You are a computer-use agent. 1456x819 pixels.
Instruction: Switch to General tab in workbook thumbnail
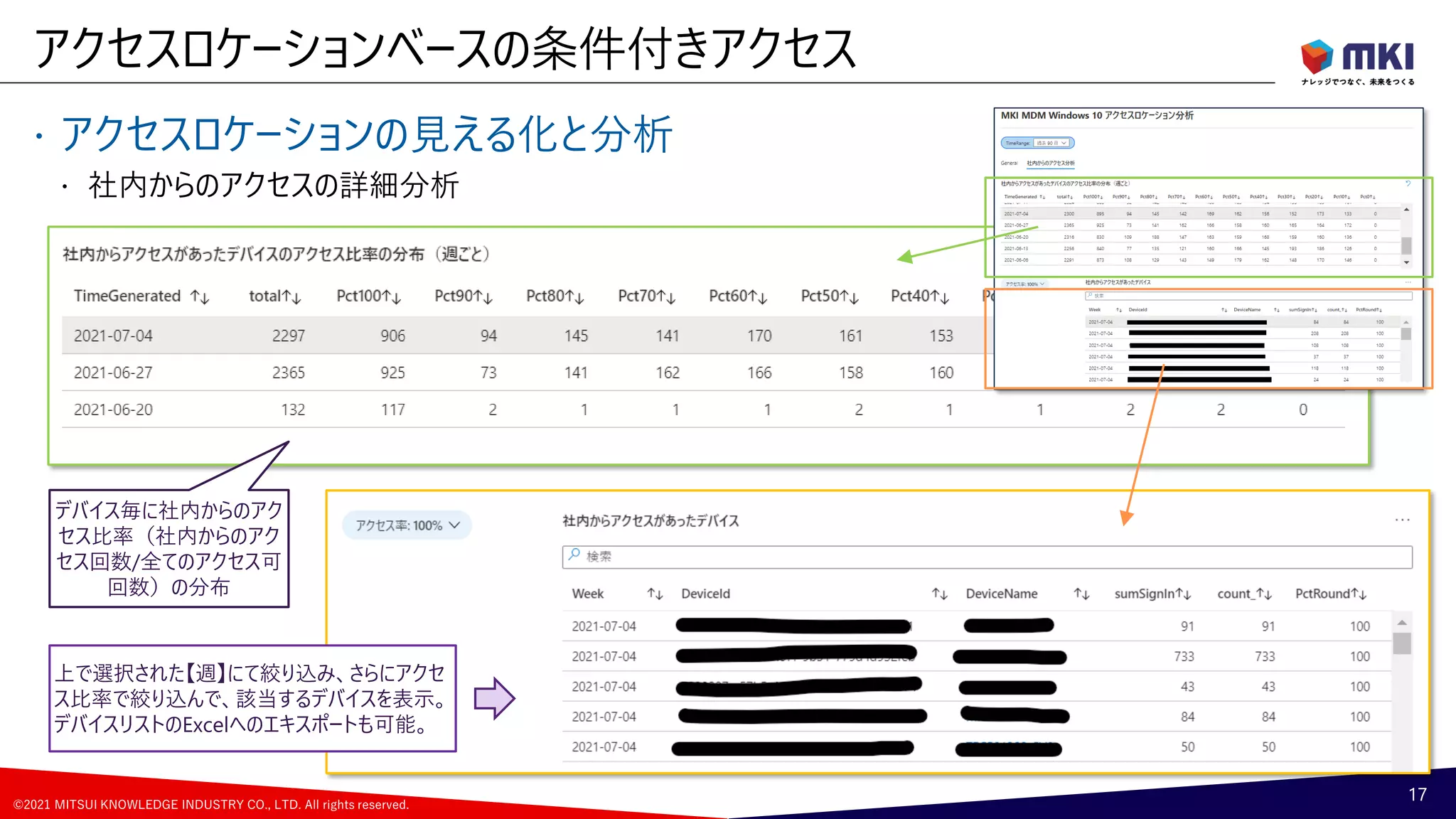click(1009, 163)
